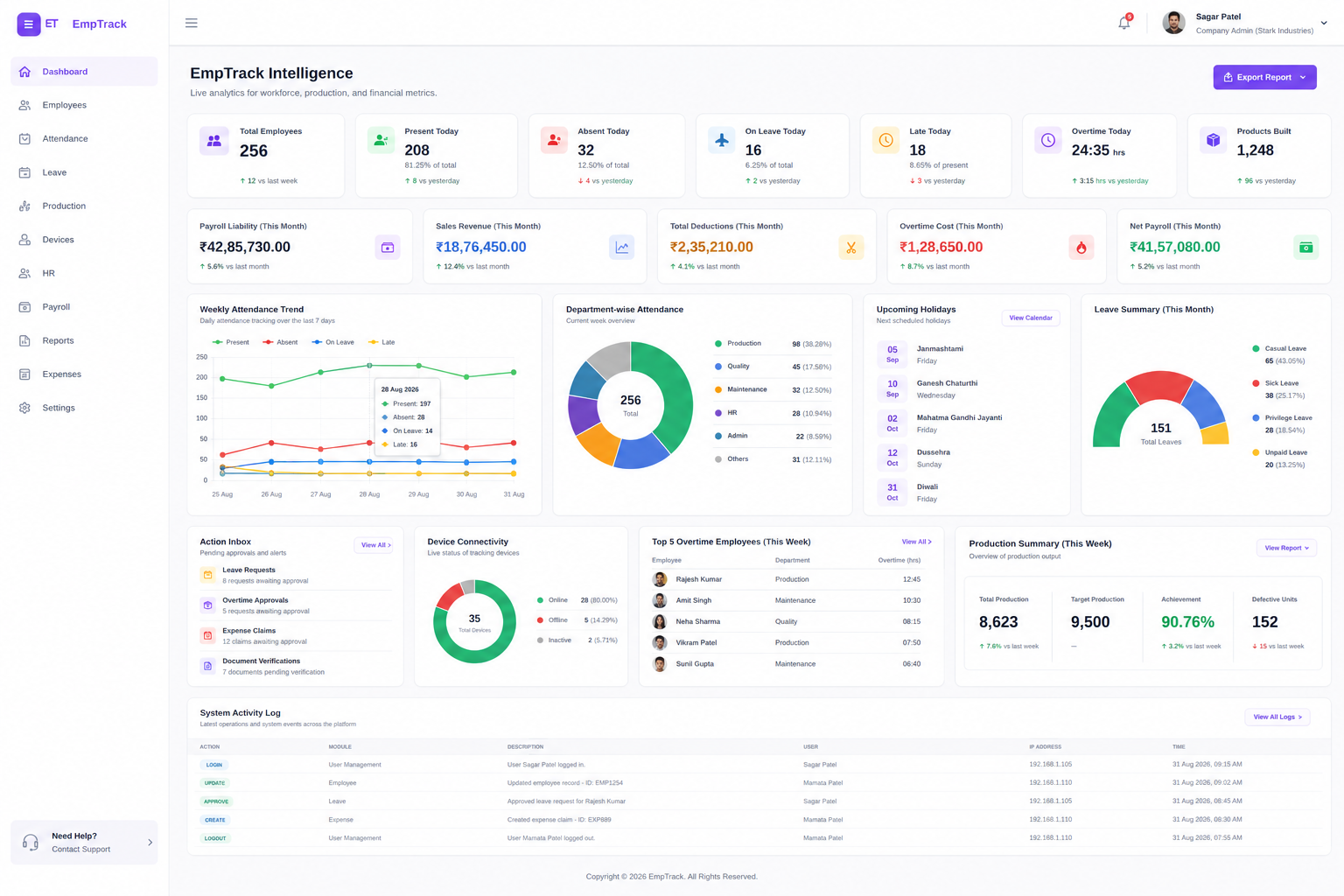1344x896 pixels.
Task: Click the Expense Claims icon
Action: [x=208, y=636]
